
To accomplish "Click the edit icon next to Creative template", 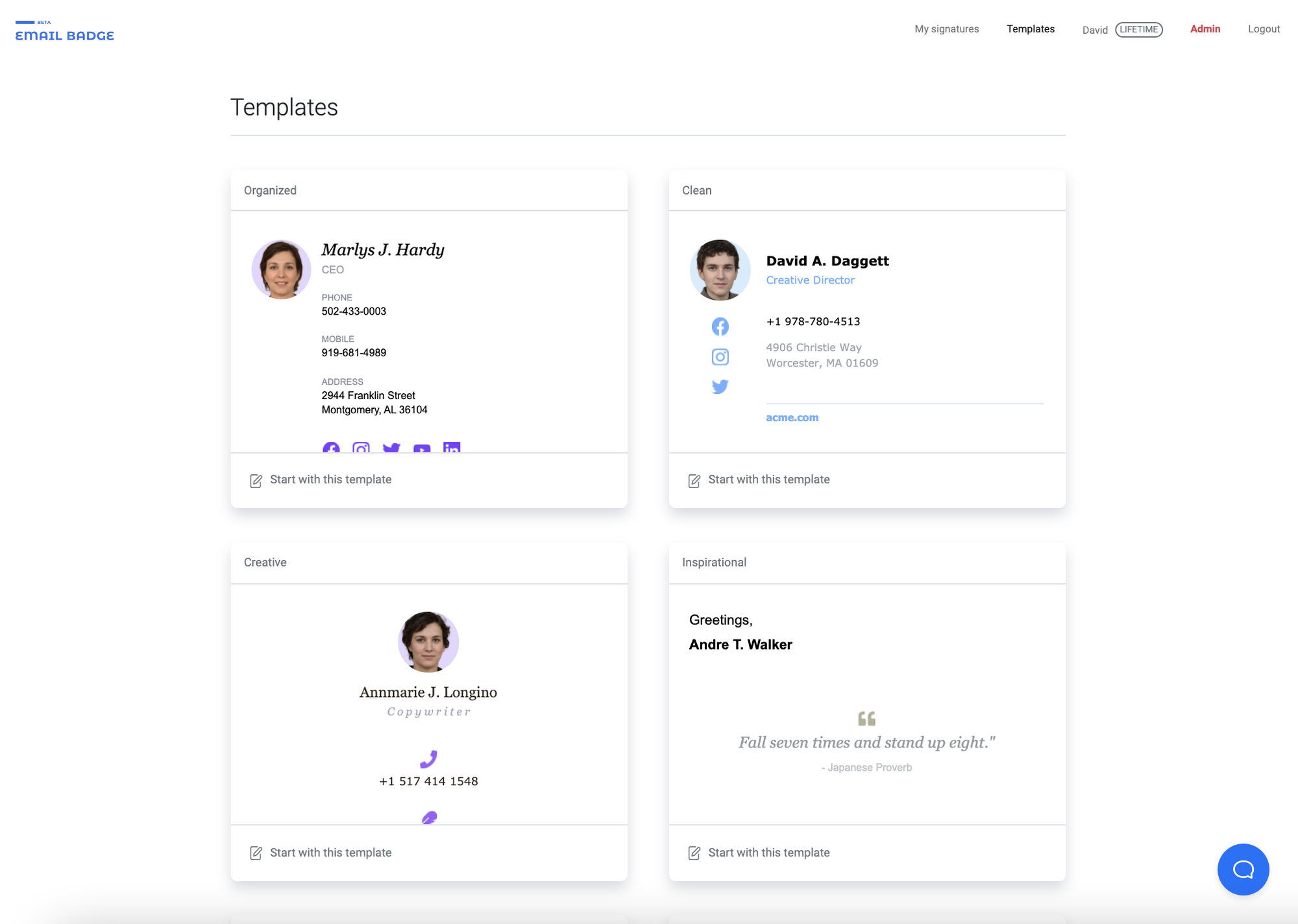I will coord(256,852).
